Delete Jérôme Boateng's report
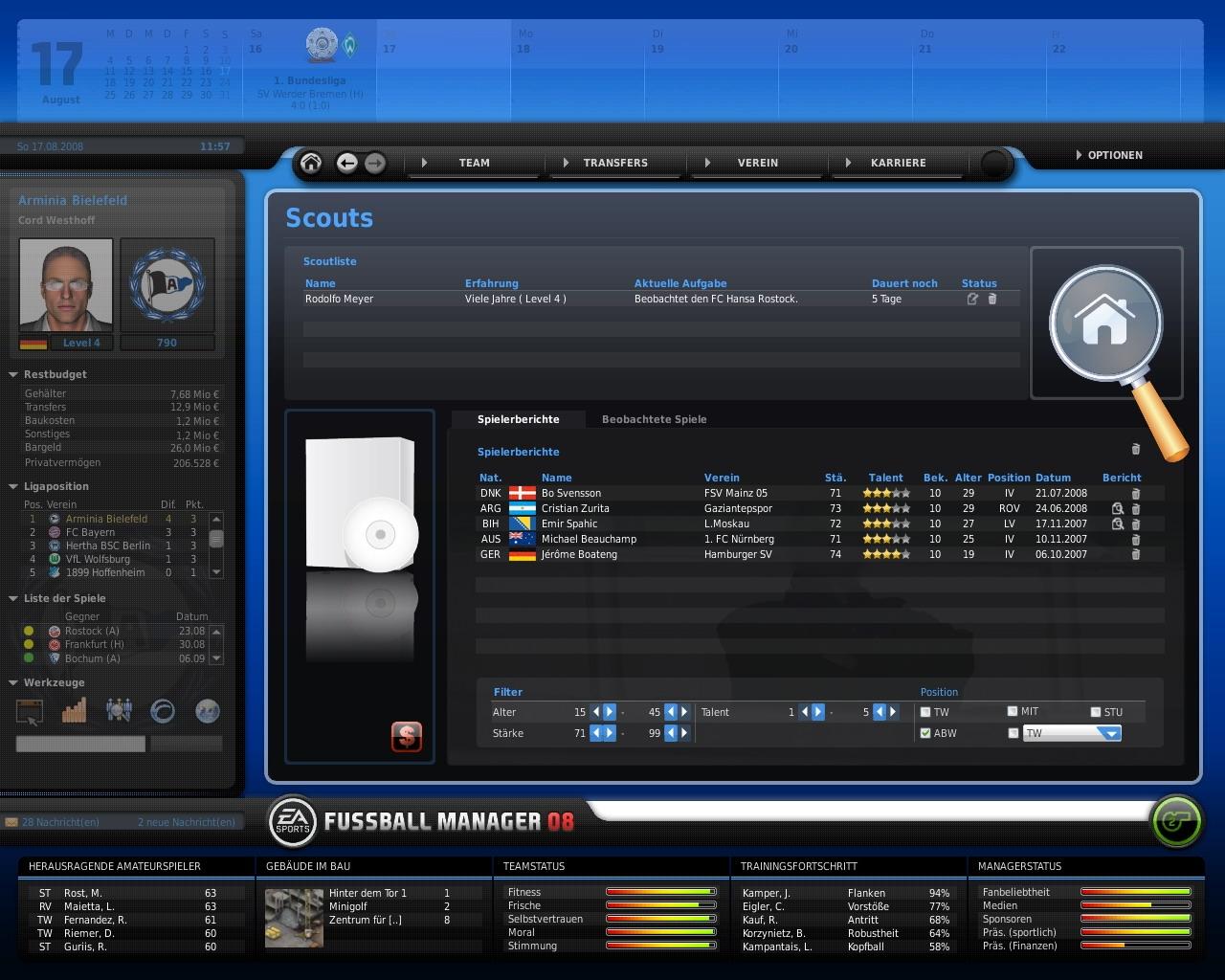 [x=1136, y=555]
